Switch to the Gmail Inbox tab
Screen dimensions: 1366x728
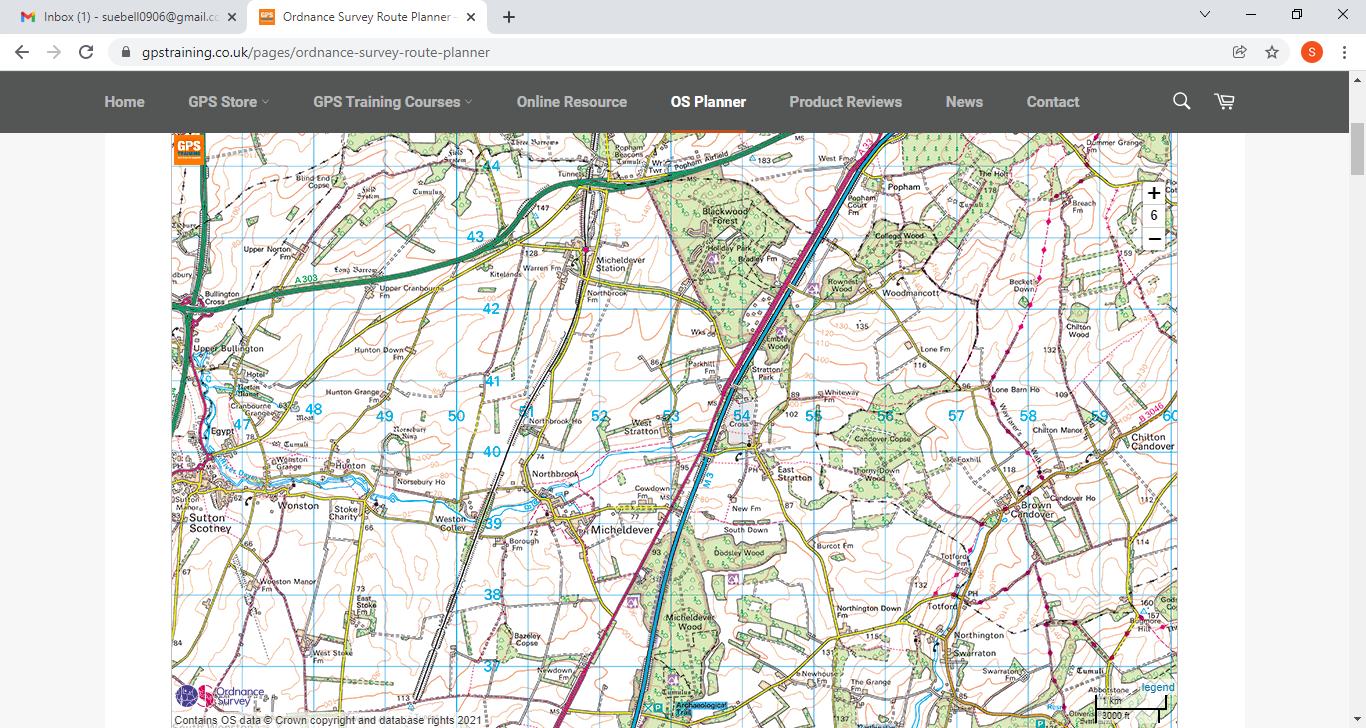[x=129, y=17]
